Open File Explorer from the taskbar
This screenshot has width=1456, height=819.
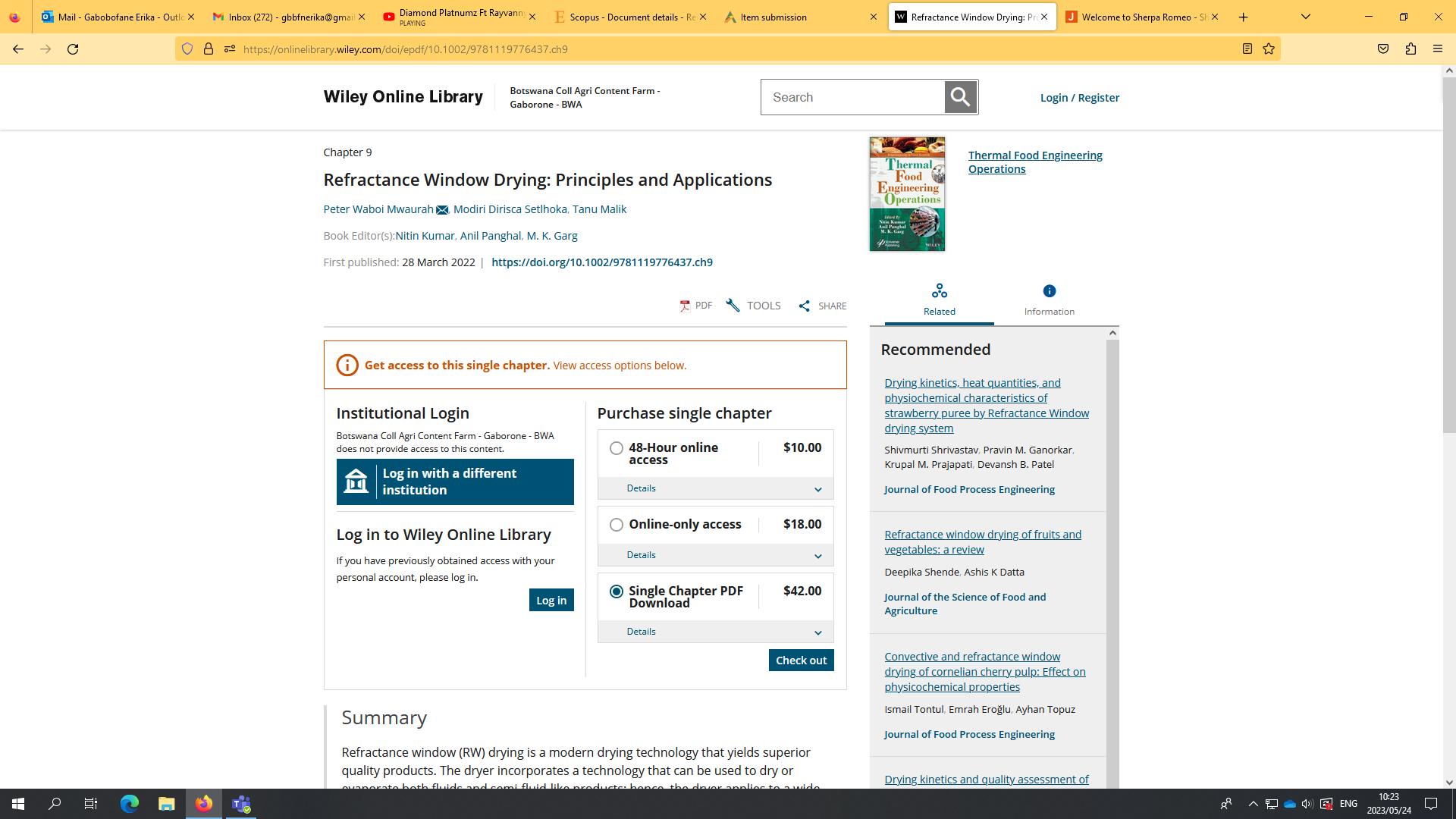click(167, 804)
